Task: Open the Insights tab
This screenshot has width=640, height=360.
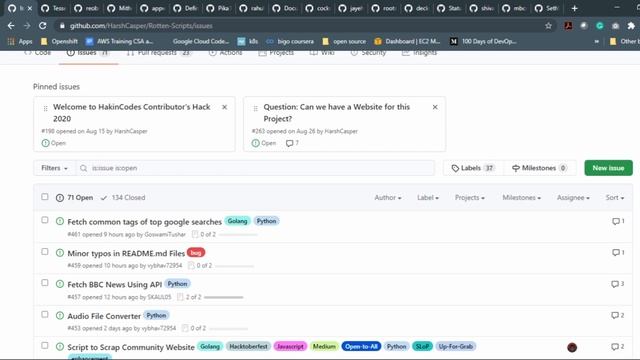Action: pyautogui.click(x=419, y=53)
